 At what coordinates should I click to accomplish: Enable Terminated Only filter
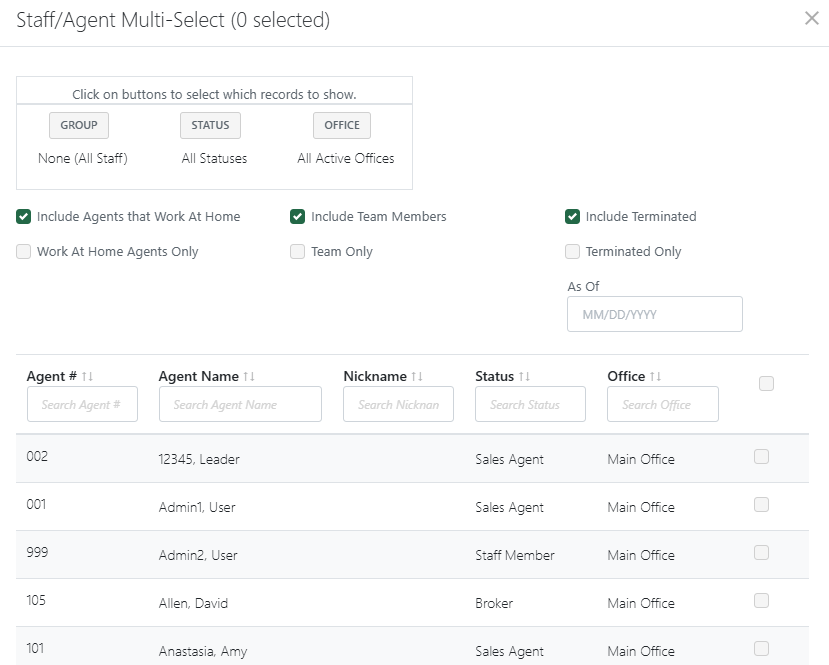pos(572,251)
